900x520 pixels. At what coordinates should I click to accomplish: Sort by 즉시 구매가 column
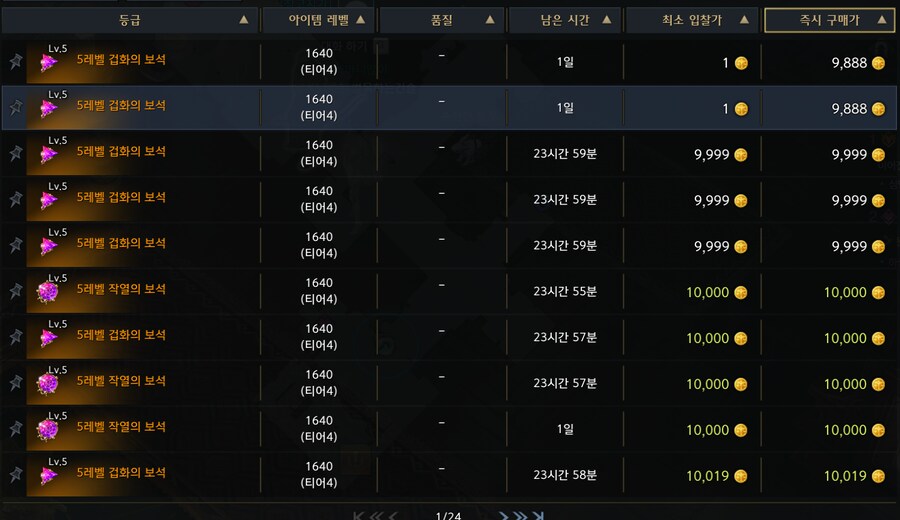[829, 20]
